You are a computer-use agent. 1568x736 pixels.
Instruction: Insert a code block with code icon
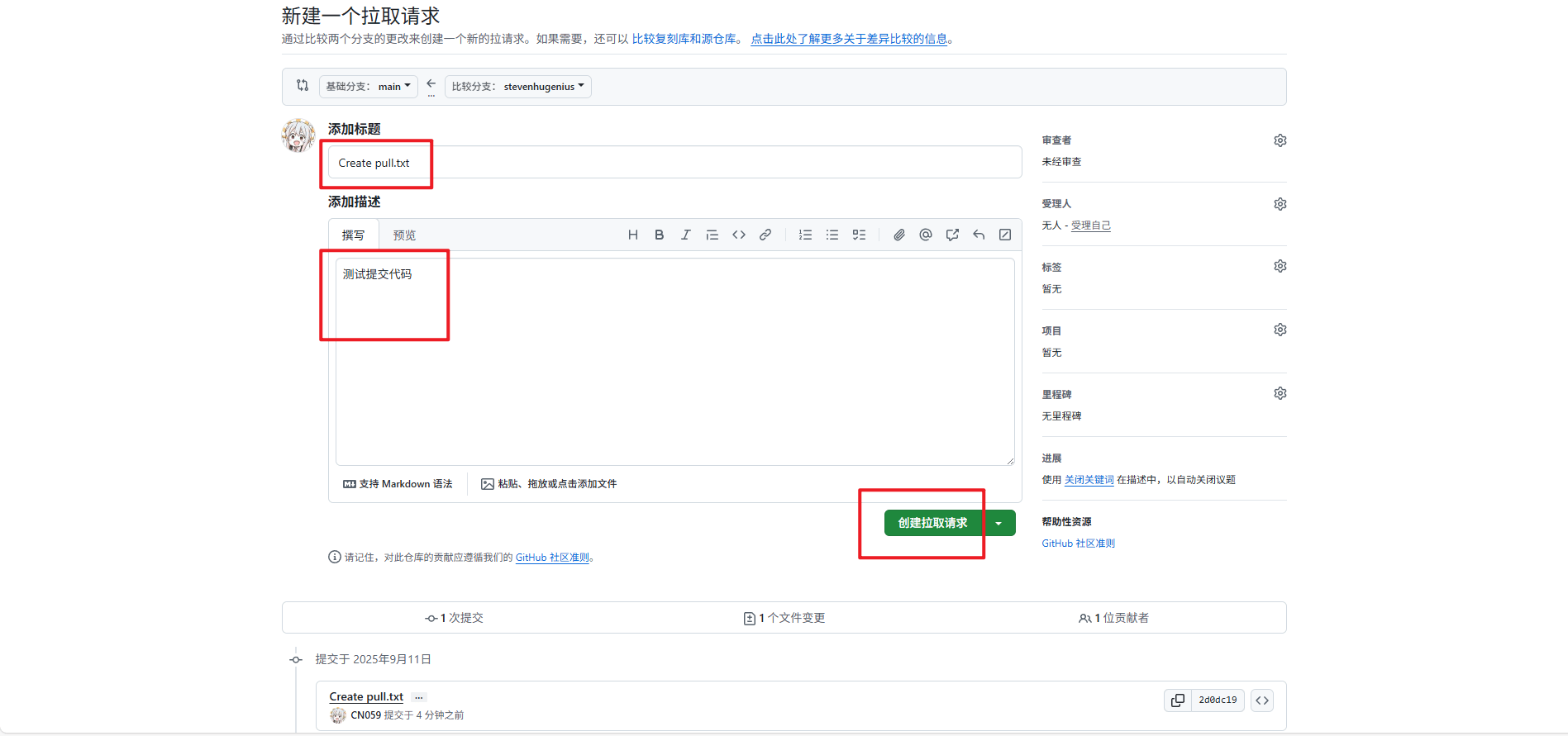(739, 235)
